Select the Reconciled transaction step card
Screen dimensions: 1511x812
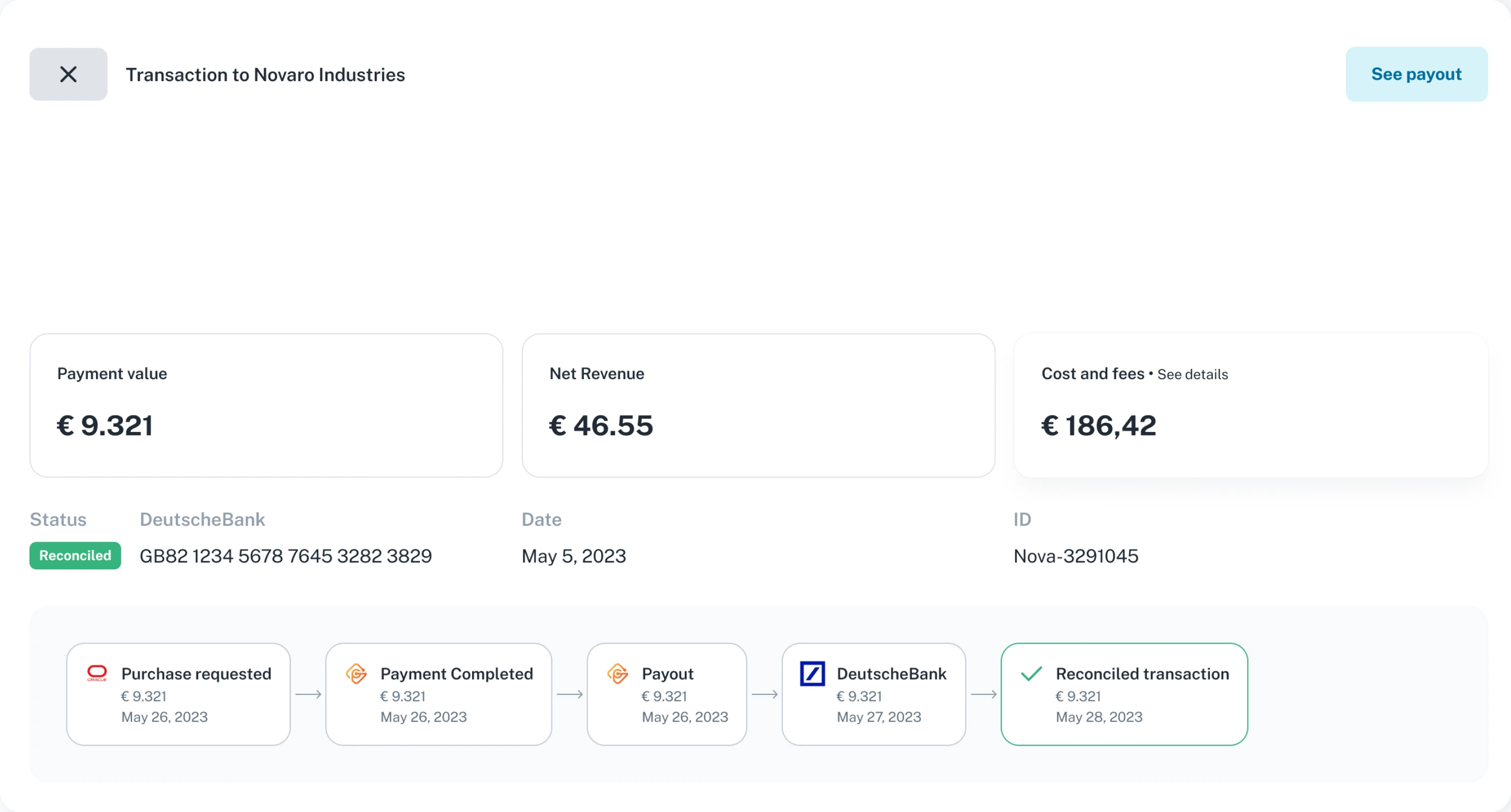[x=1125, y=694]
